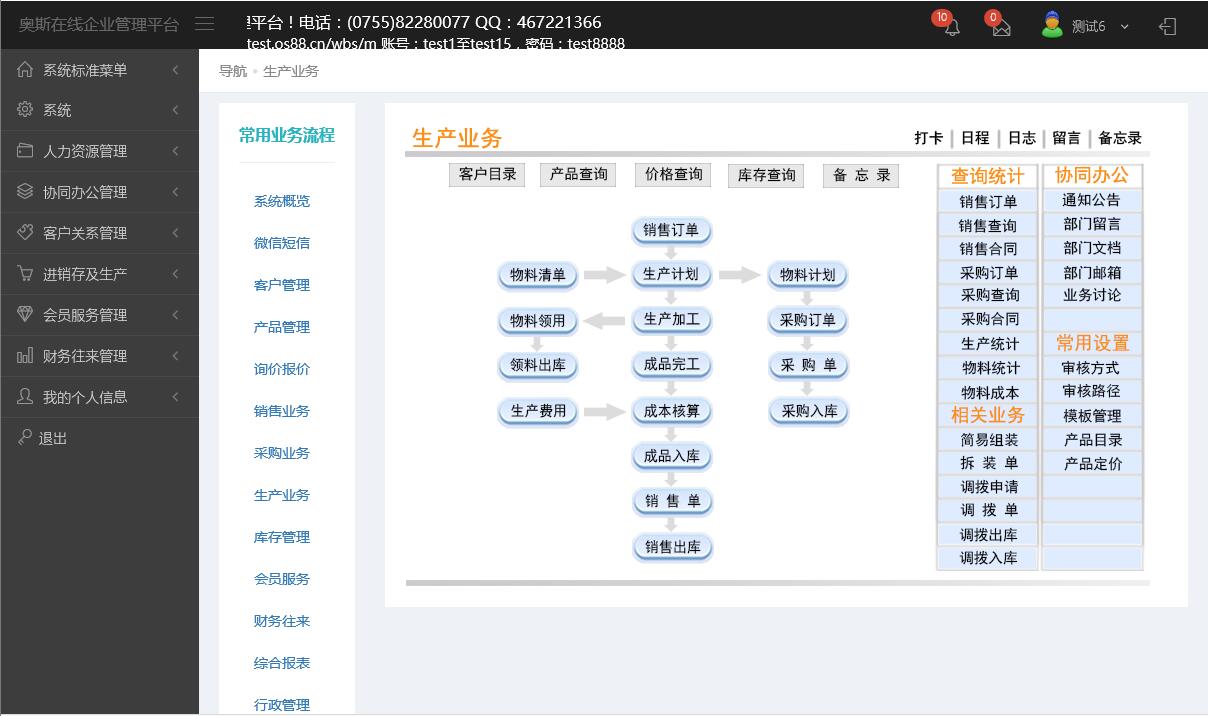Click the home icon beside 系统标准菜单
This screenshot has height=716, width=1208.
pyautogui.click(x=25, y=69)
